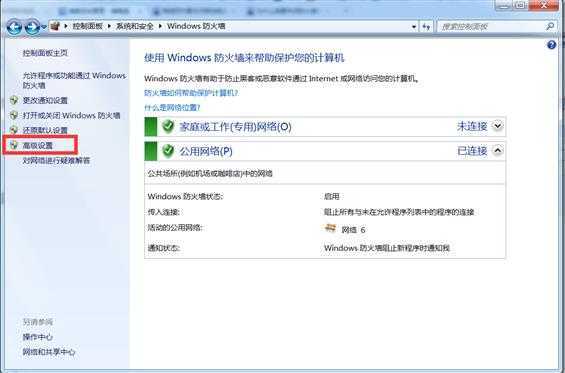Viewport: 565px width, 373px height.
Task: Refresh the address bar location
Action: click(426, 26)
